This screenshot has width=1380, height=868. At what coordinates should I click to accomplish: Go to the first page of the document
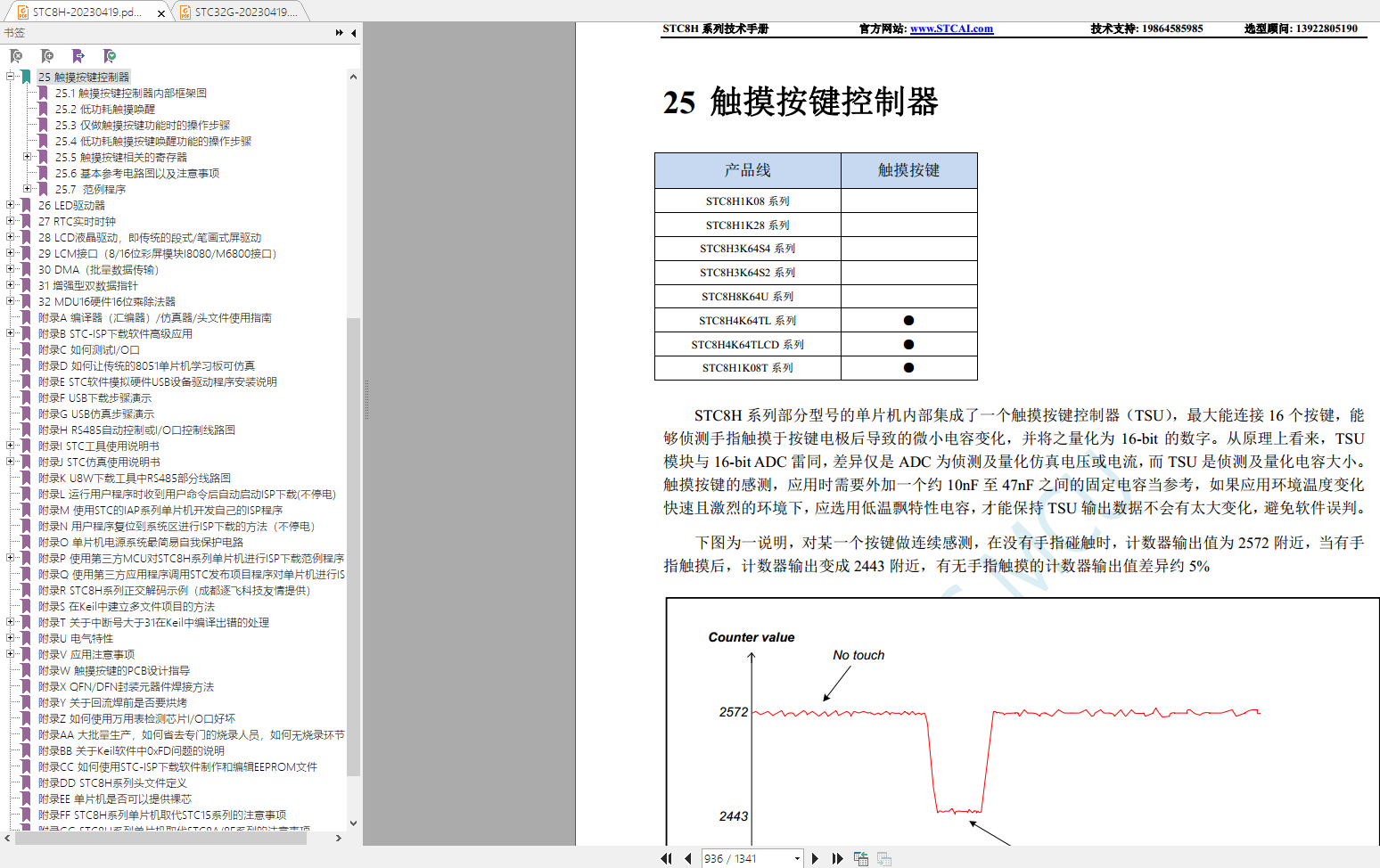pos(666,858)
